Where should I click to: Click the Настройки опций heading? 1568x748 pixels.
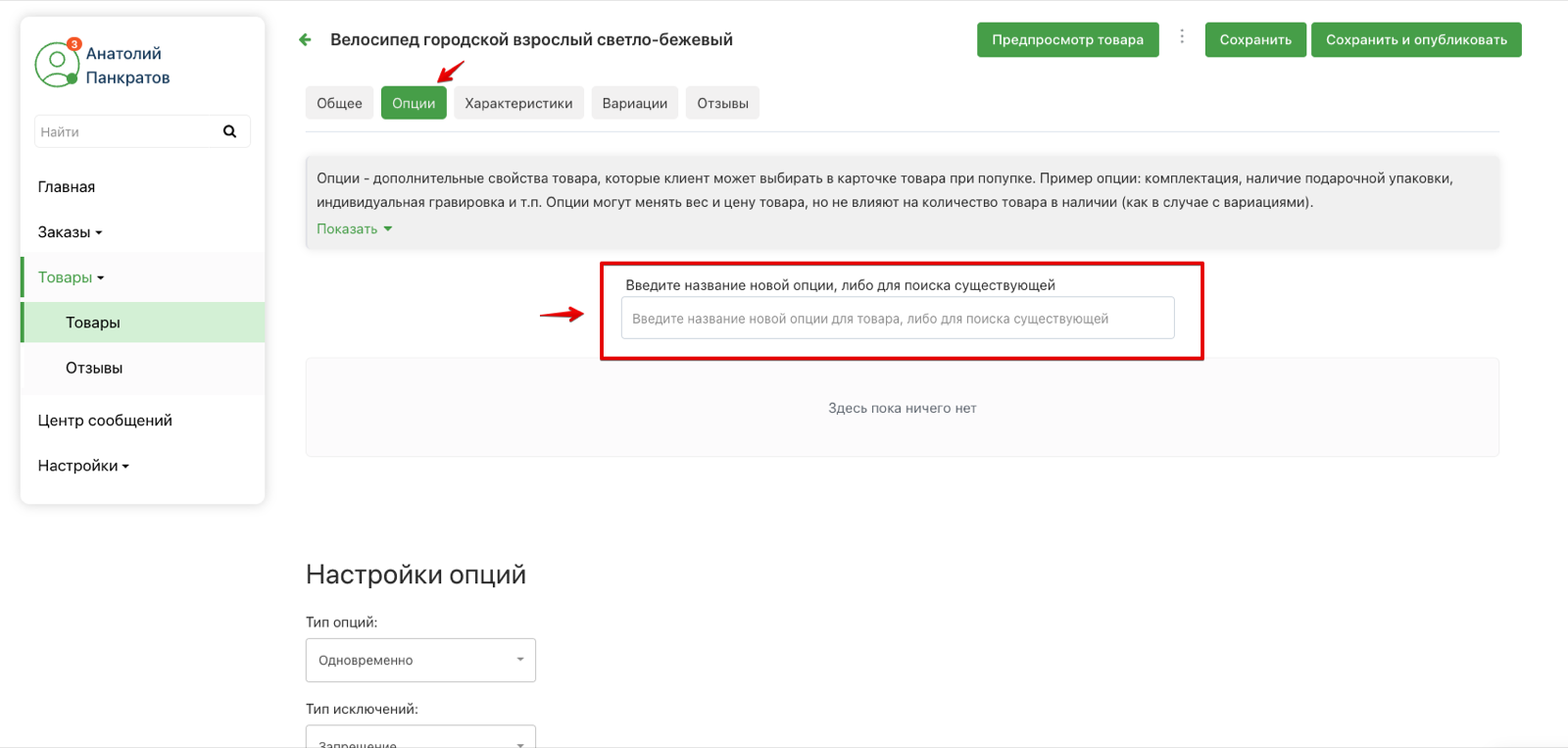416,574
